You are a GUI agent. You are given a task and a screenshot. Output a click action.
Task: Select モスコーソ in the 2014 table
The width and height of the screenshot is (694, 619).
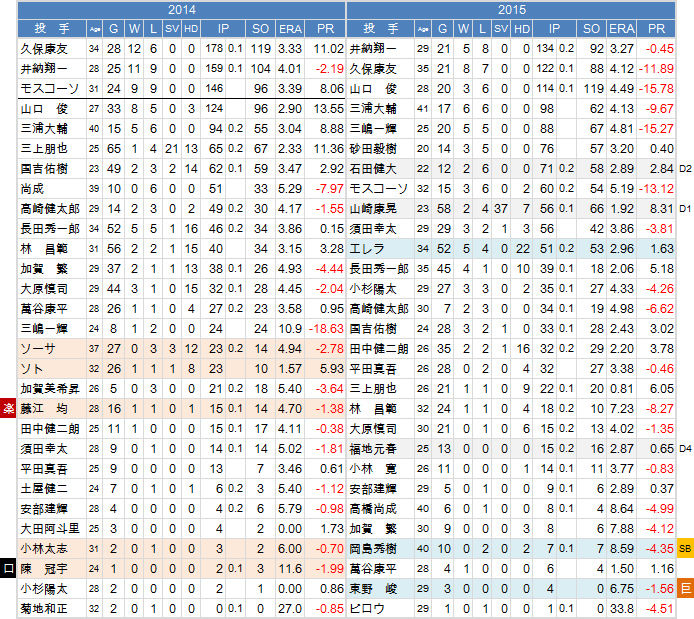pos(49,88)
